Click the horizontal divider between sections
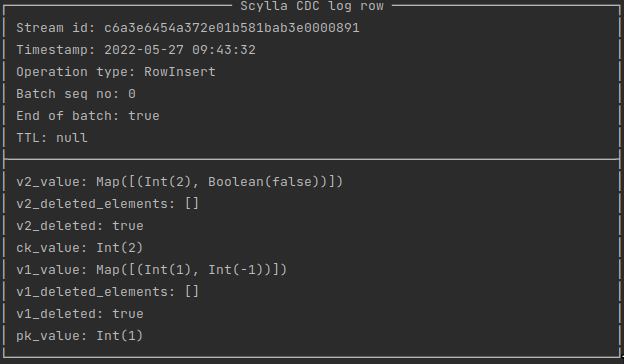 (312, 159)
